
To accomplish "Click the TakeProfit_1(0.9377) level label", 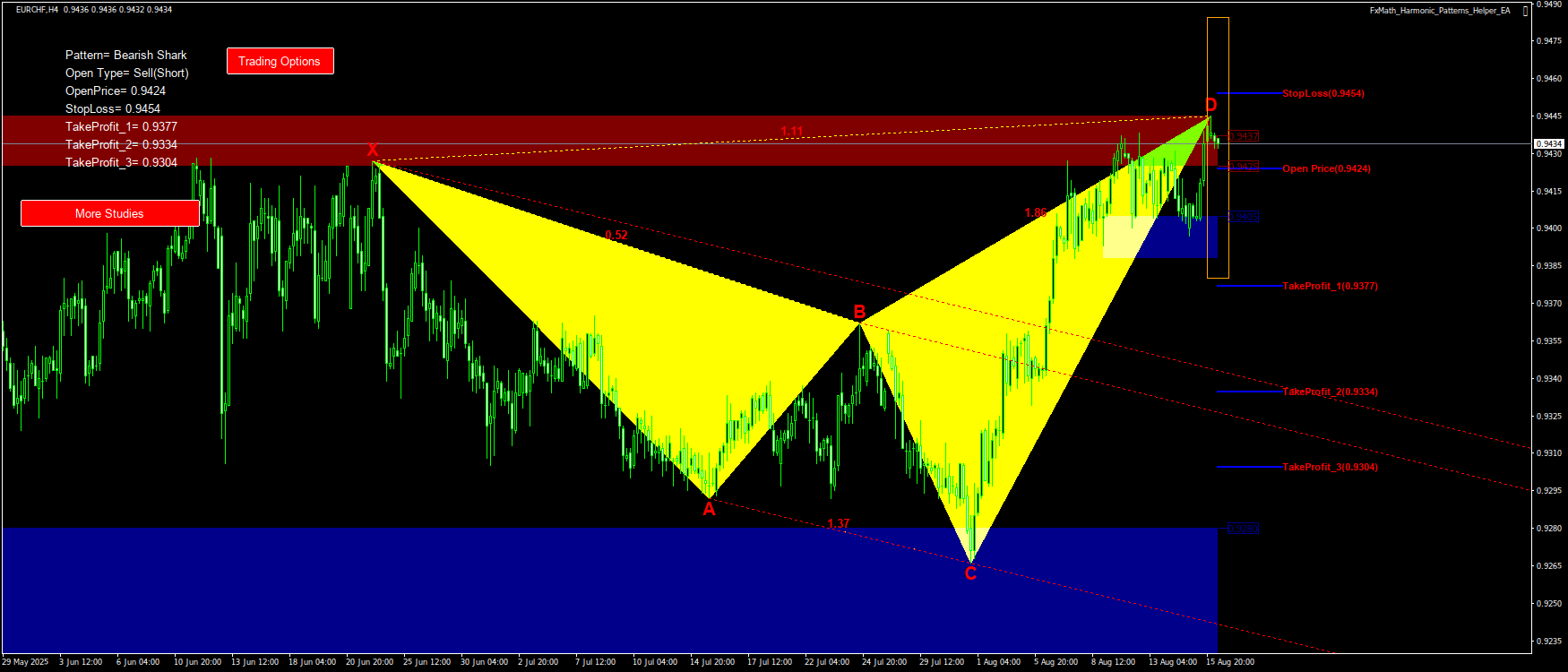I will click(1330, 286).
